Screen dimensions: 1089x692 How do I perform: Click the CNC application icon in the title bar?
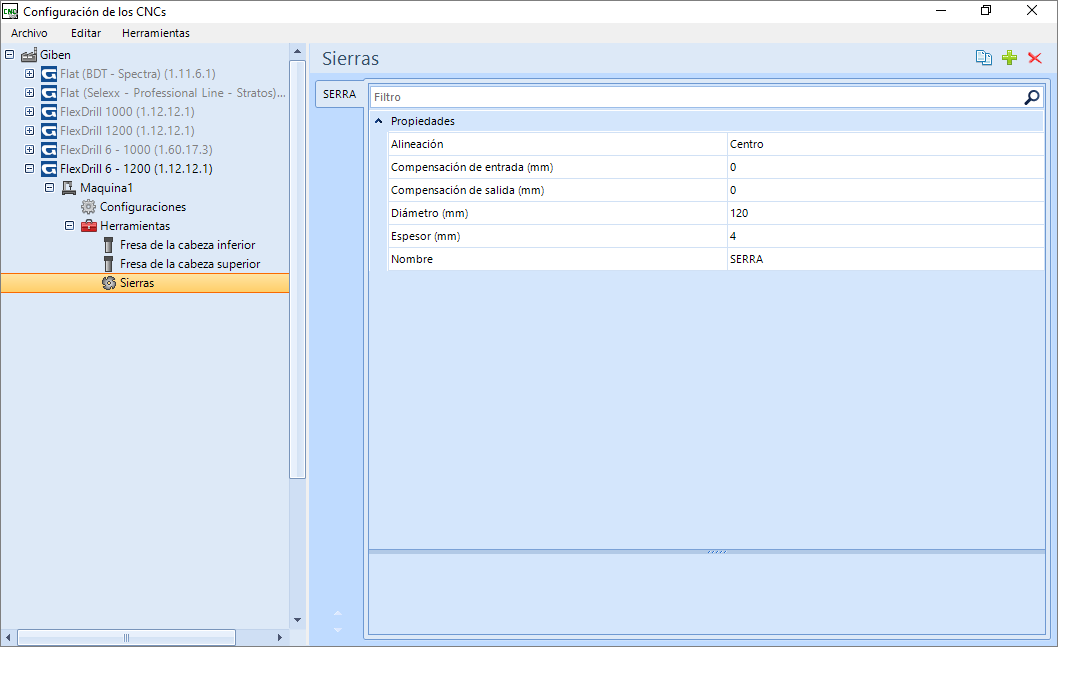pyautogui.click(x=10, y=11)
